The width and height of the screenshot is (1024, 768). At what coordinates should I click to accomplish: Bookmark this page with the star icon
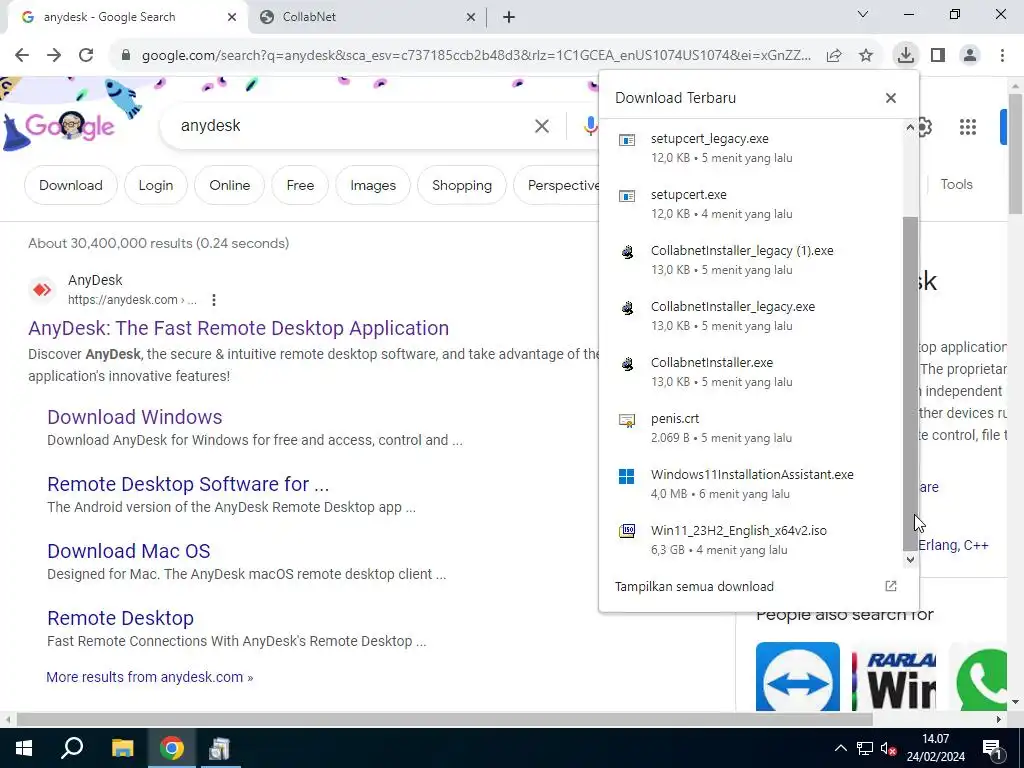[x=866, y=56]
